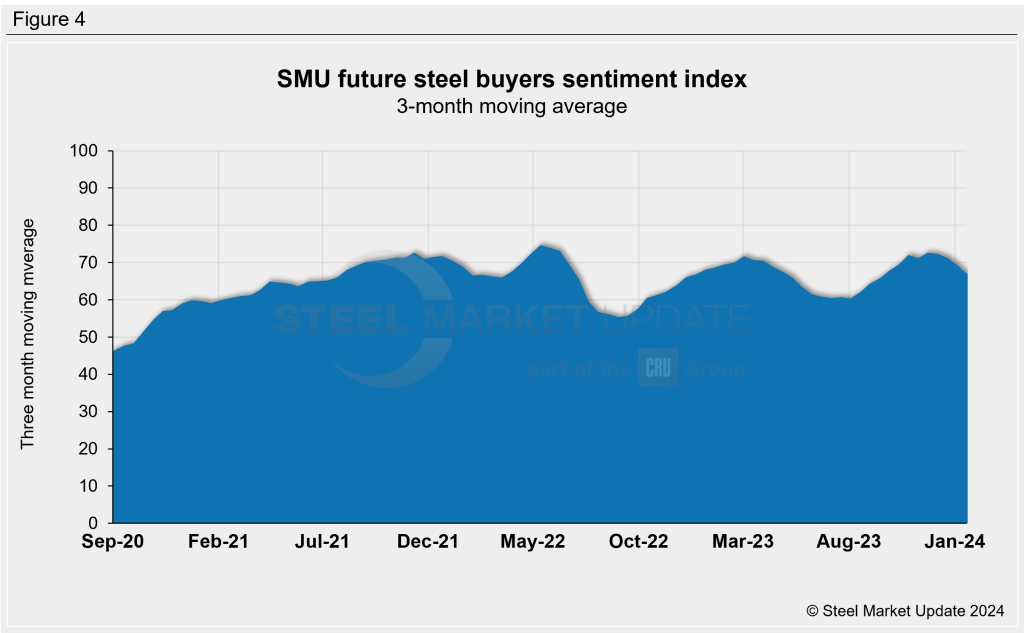Click the 50 value on y-axis

click(90, 337)
